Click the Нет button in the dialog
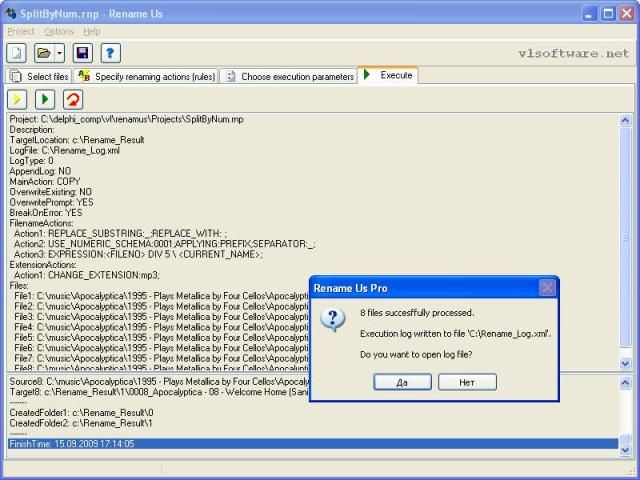 click(x=467, y=382)
